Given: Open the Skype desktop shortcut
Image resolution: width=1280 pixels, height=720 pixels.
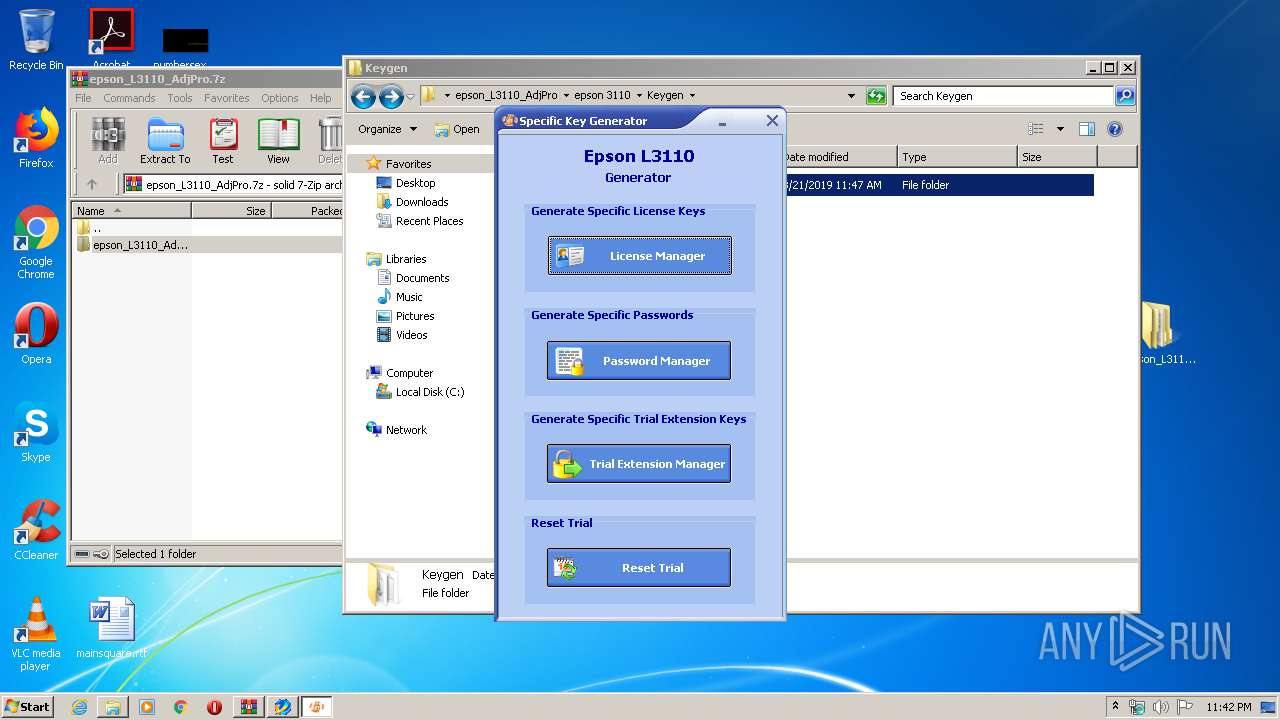Looking at the screenshot, I should [x=36, y=432].
